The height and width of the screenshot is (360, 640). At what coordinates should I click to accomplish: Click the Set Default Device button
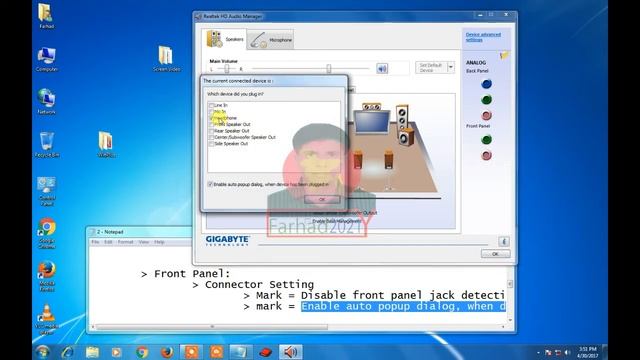point(431,67)
